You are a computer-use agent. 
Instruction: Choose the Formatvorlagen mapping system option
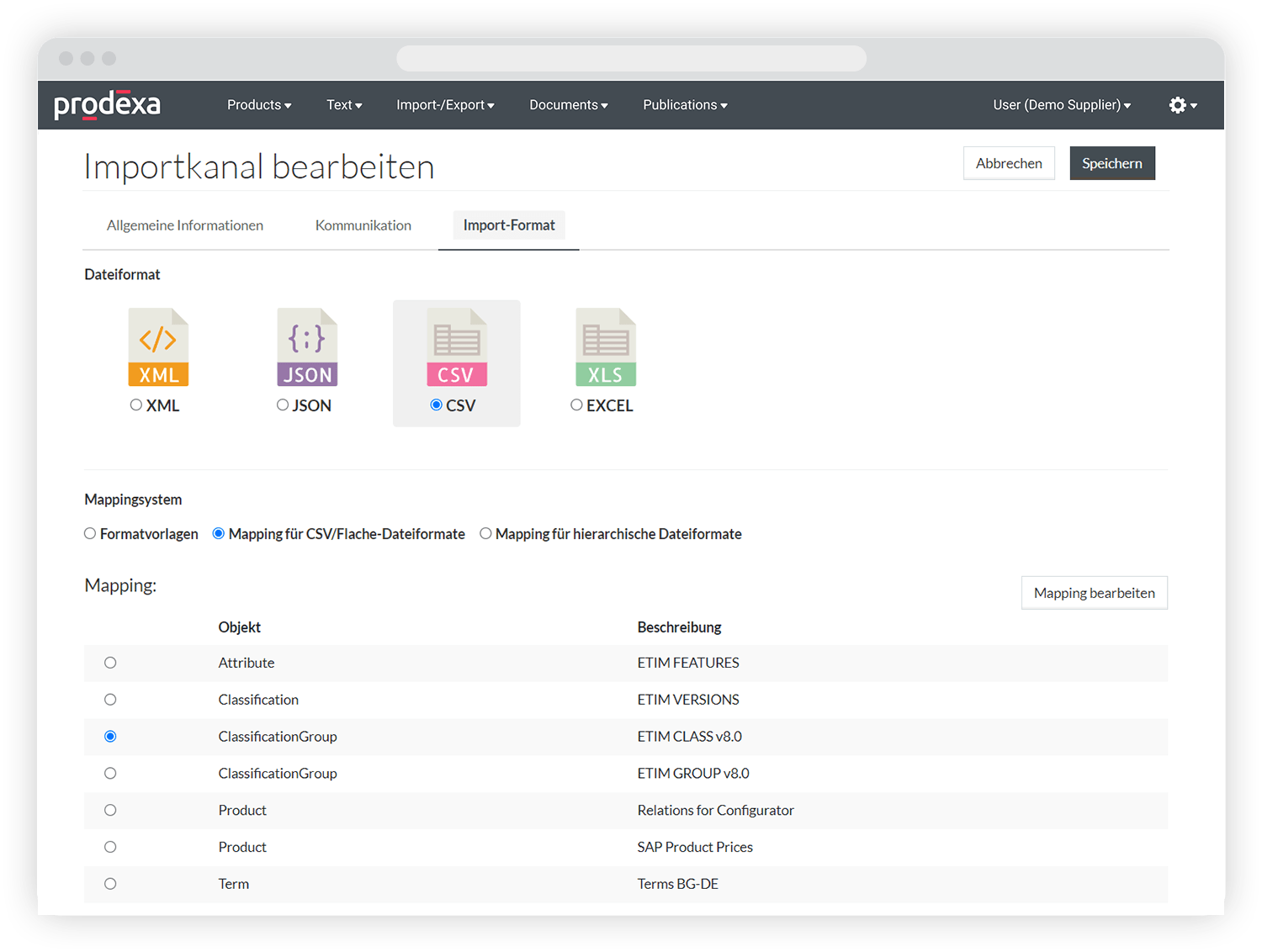90,534
